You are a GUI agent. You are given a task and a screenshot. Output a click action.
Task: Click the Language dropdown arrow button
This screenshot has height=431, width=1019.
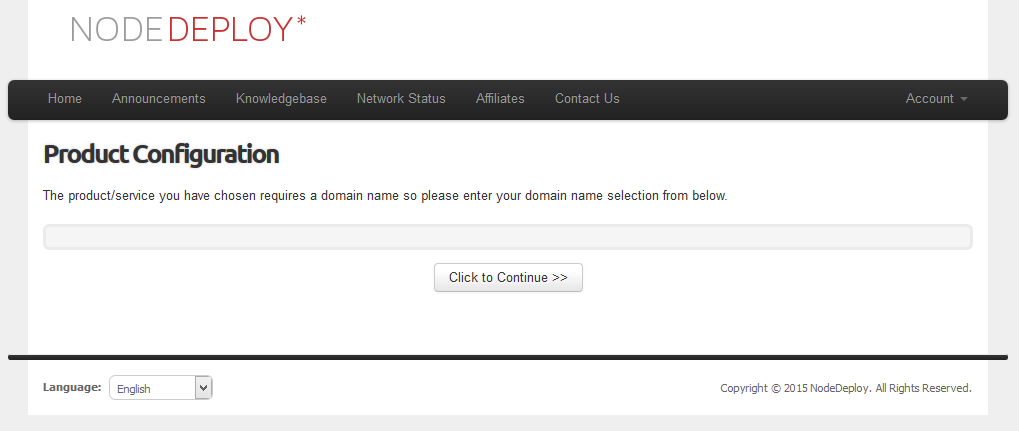click(x=203, y=387)
